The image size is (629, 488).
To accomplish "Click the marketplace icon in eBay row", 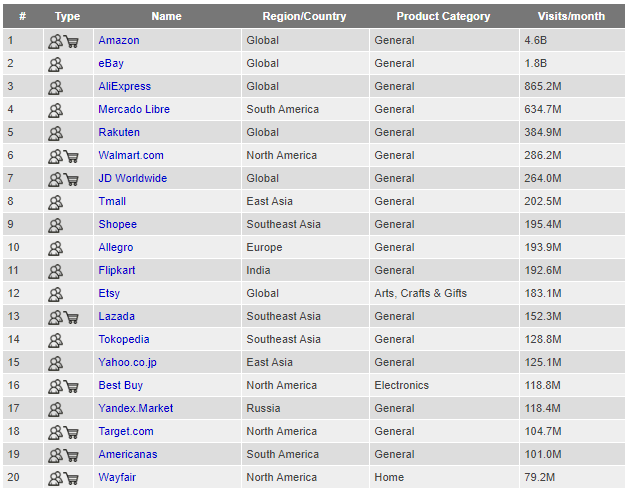I will (x=55, y=64).
